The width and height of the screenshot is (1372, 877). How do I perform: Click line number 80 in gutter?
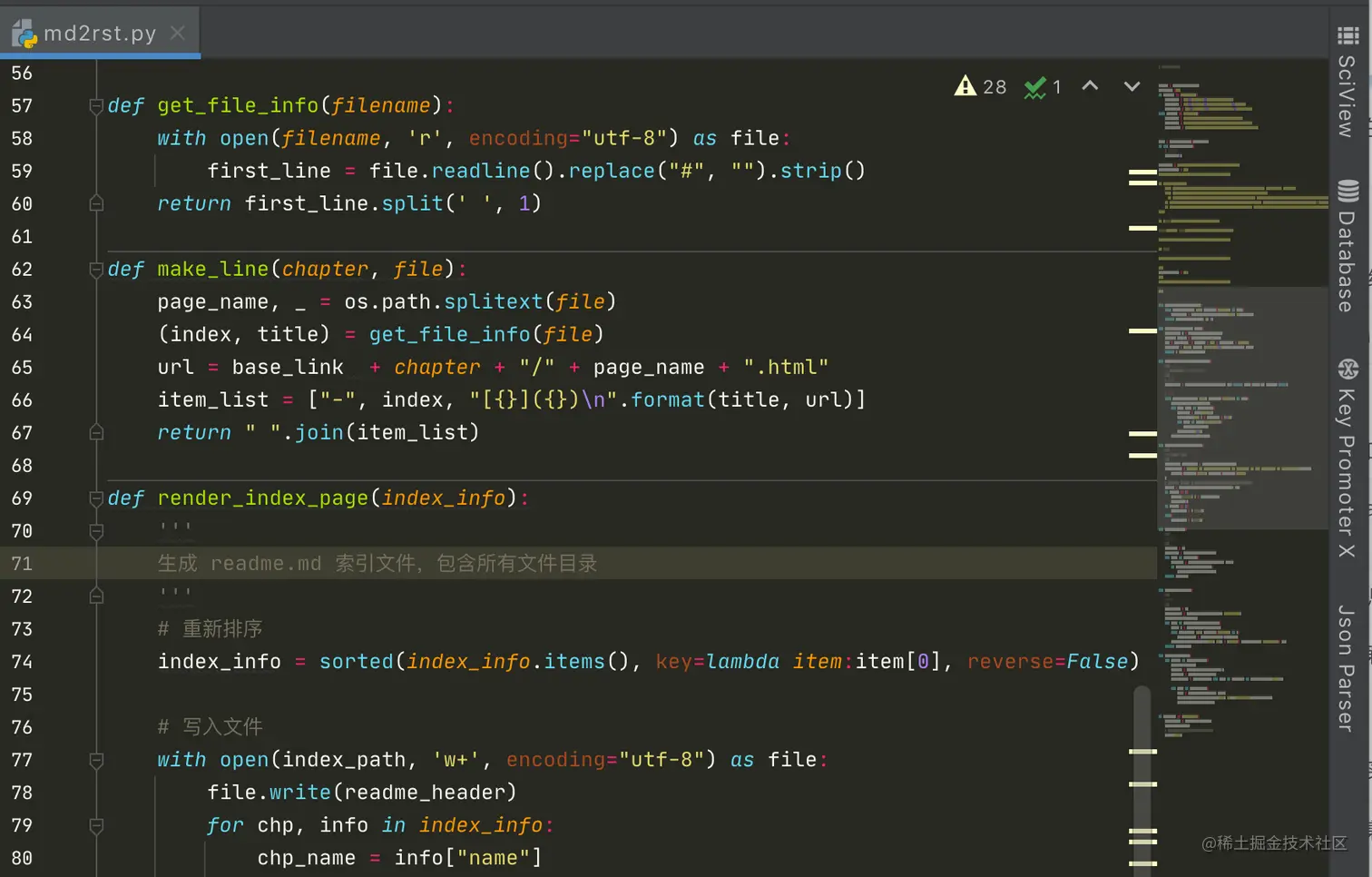22,858
